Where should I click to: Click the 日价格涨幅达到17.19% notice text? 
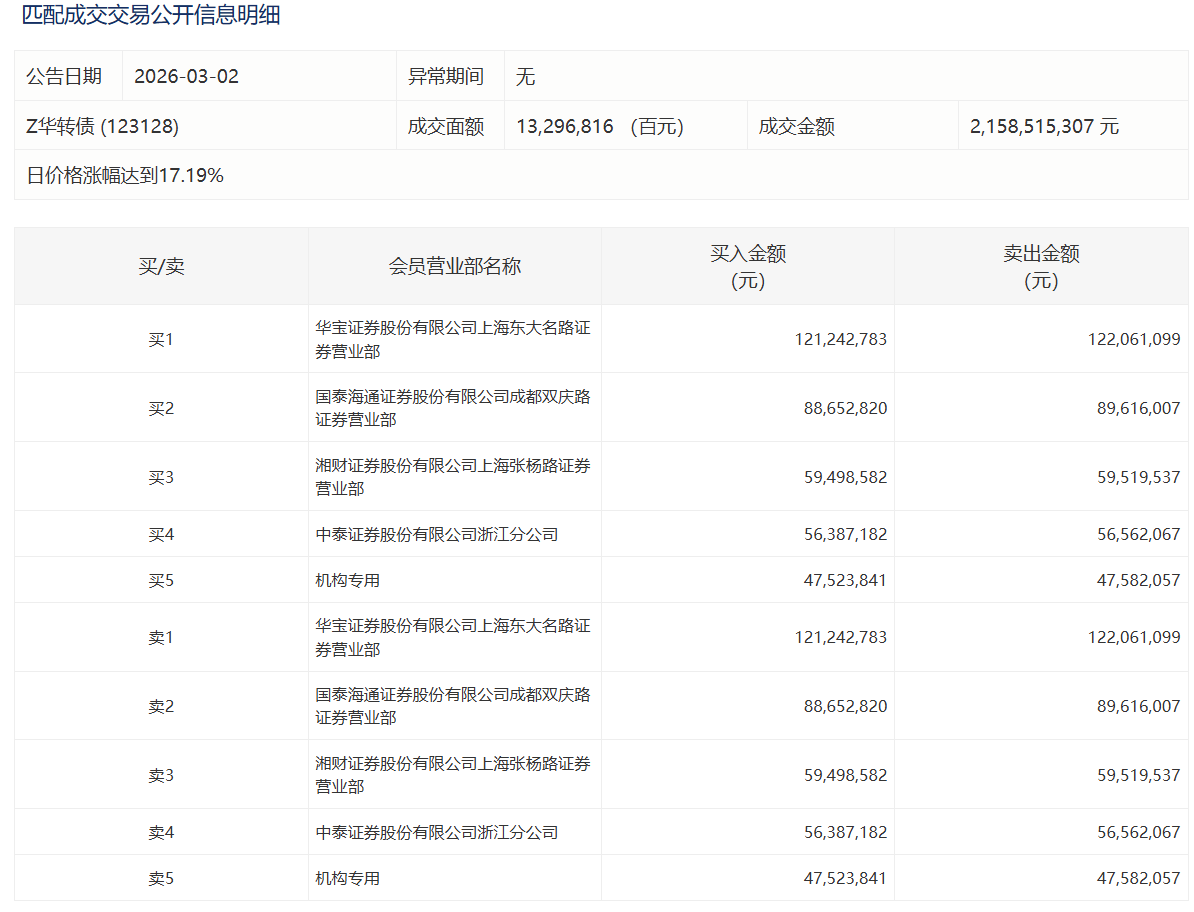pyautogui.click(x=125, y=176)
